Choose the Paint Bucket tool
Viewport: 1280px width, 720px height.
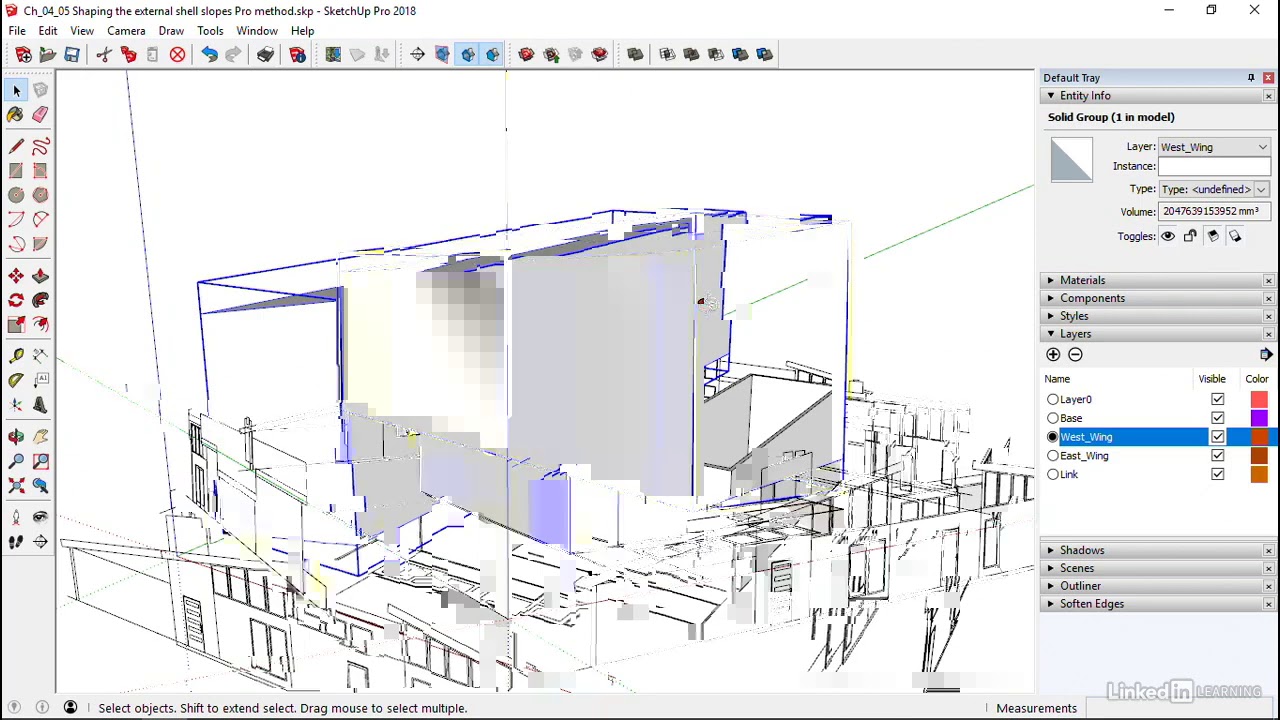click(16, 115)
